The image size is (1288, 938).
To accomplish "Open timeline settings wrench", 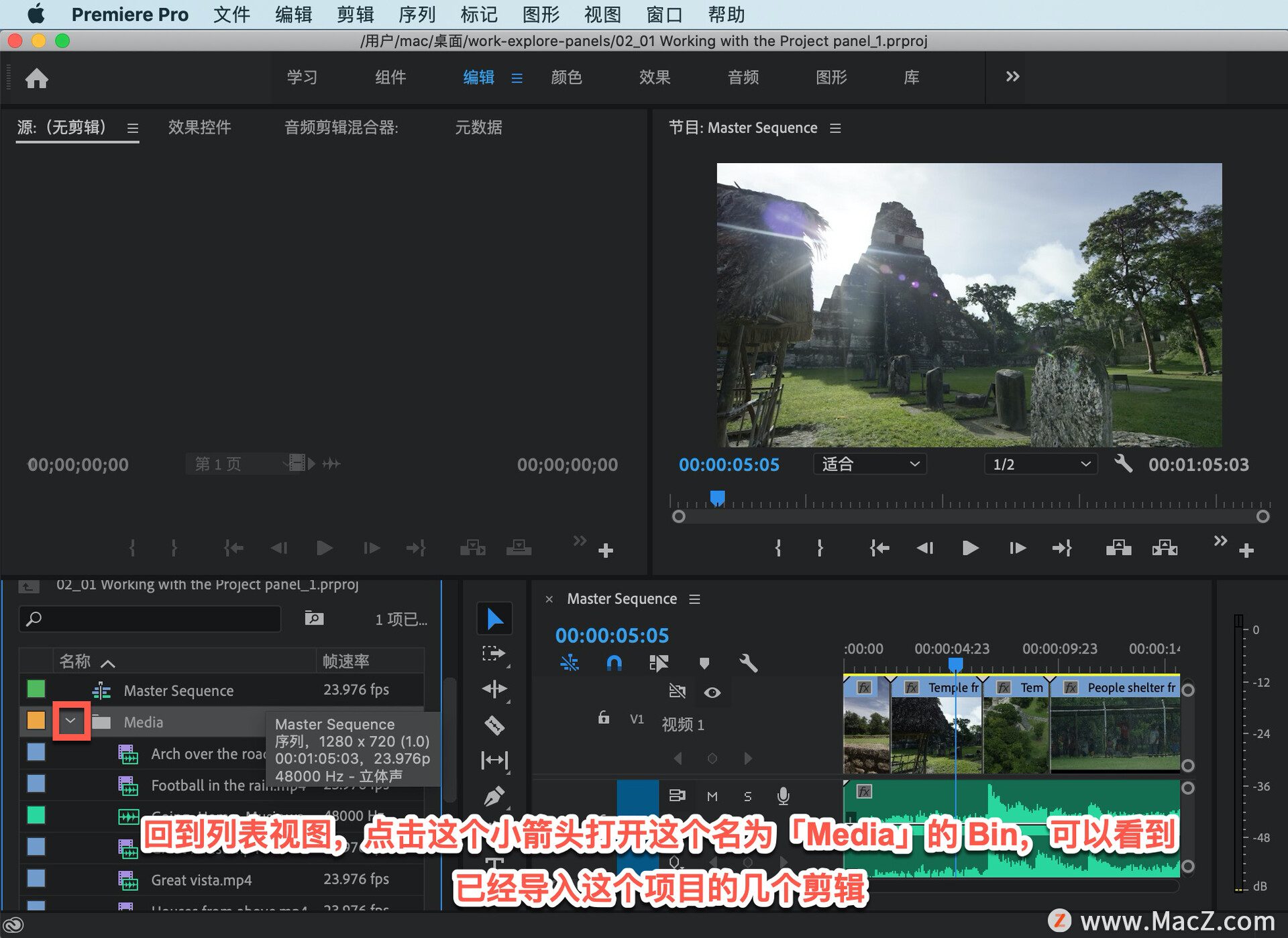I will [x=748, y=664].
